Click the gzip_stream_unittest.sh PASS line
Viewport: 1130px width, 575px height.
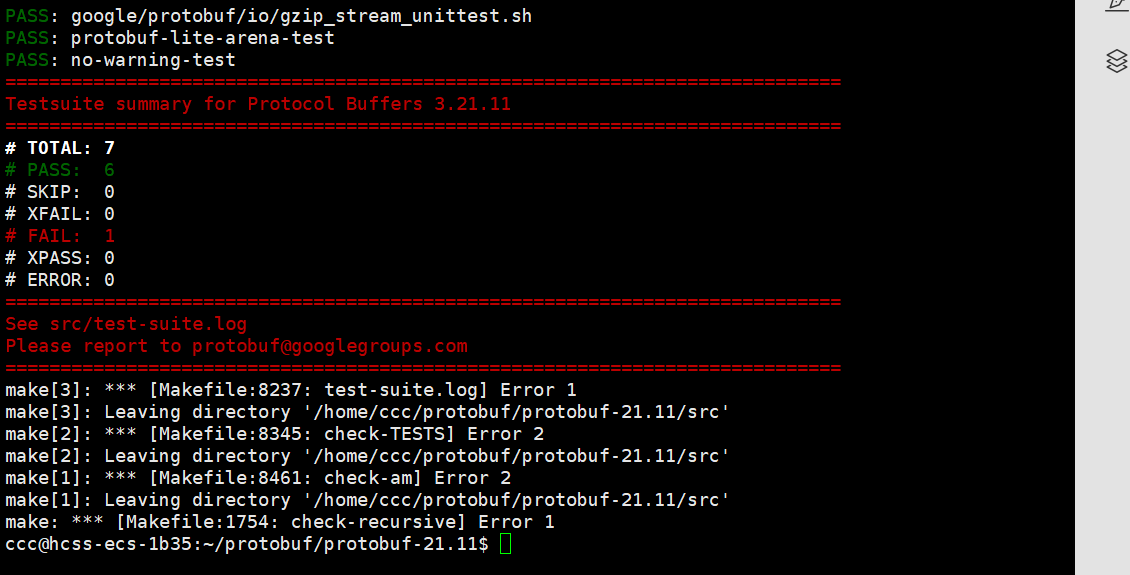click(x=268, y=16)
